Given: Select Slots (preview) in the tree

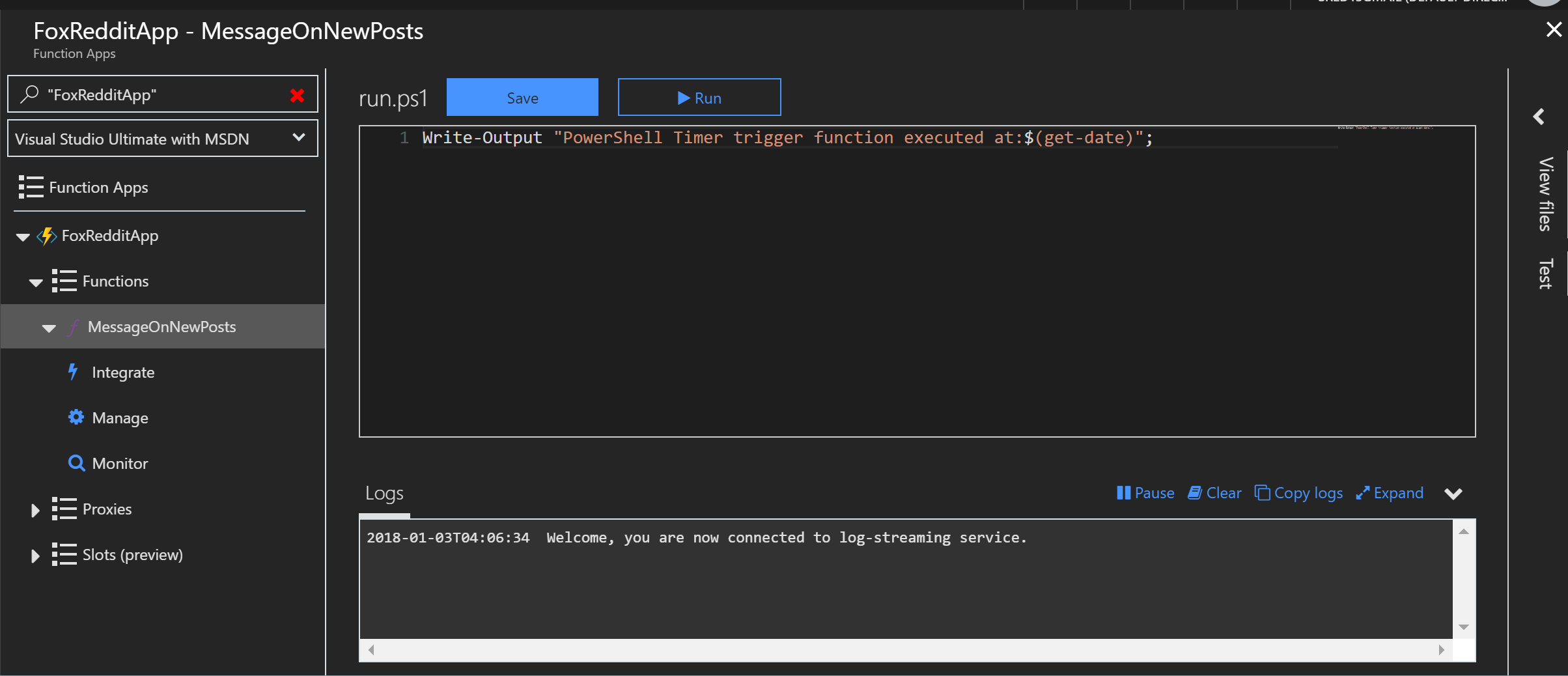Looking at the screenshot, I should 132,555.
